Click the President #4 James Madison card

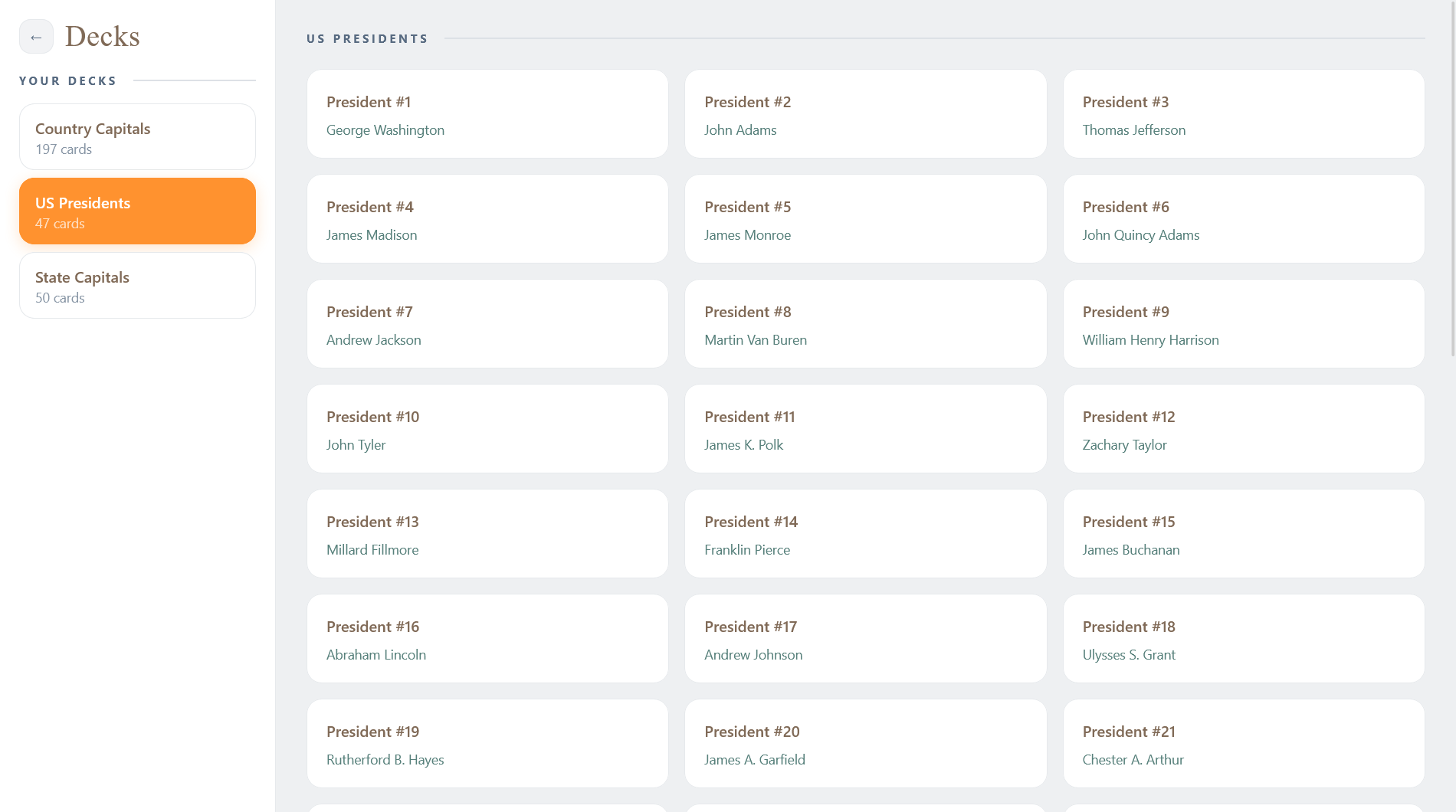487,219
